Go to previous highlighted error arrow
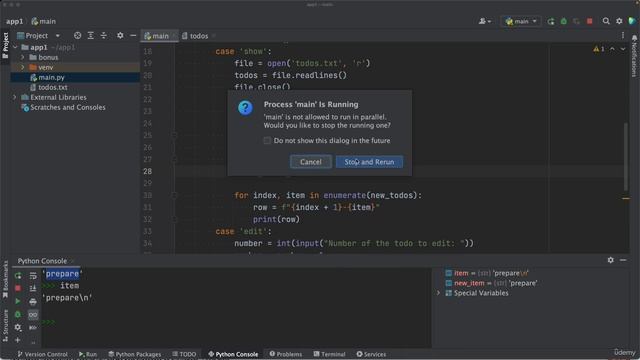The height and width of the screenshot is (360, 640). click(x=612, y=49)
